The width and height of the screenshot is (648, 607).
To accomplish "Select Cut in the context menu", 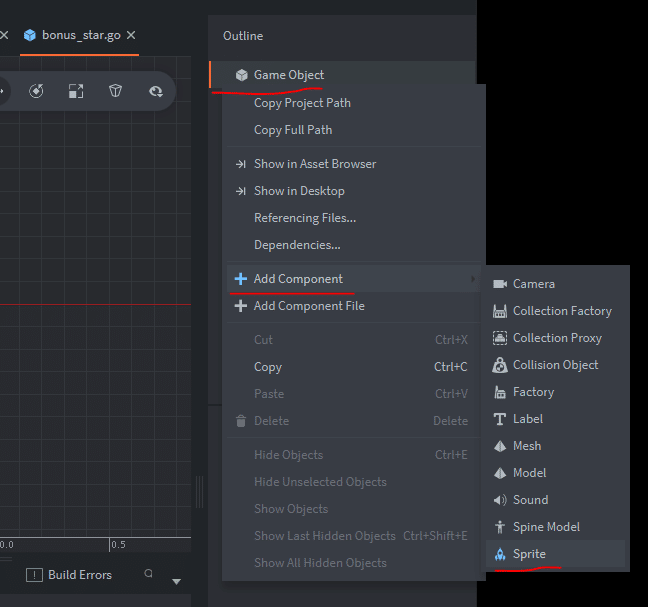I will 354,340.
